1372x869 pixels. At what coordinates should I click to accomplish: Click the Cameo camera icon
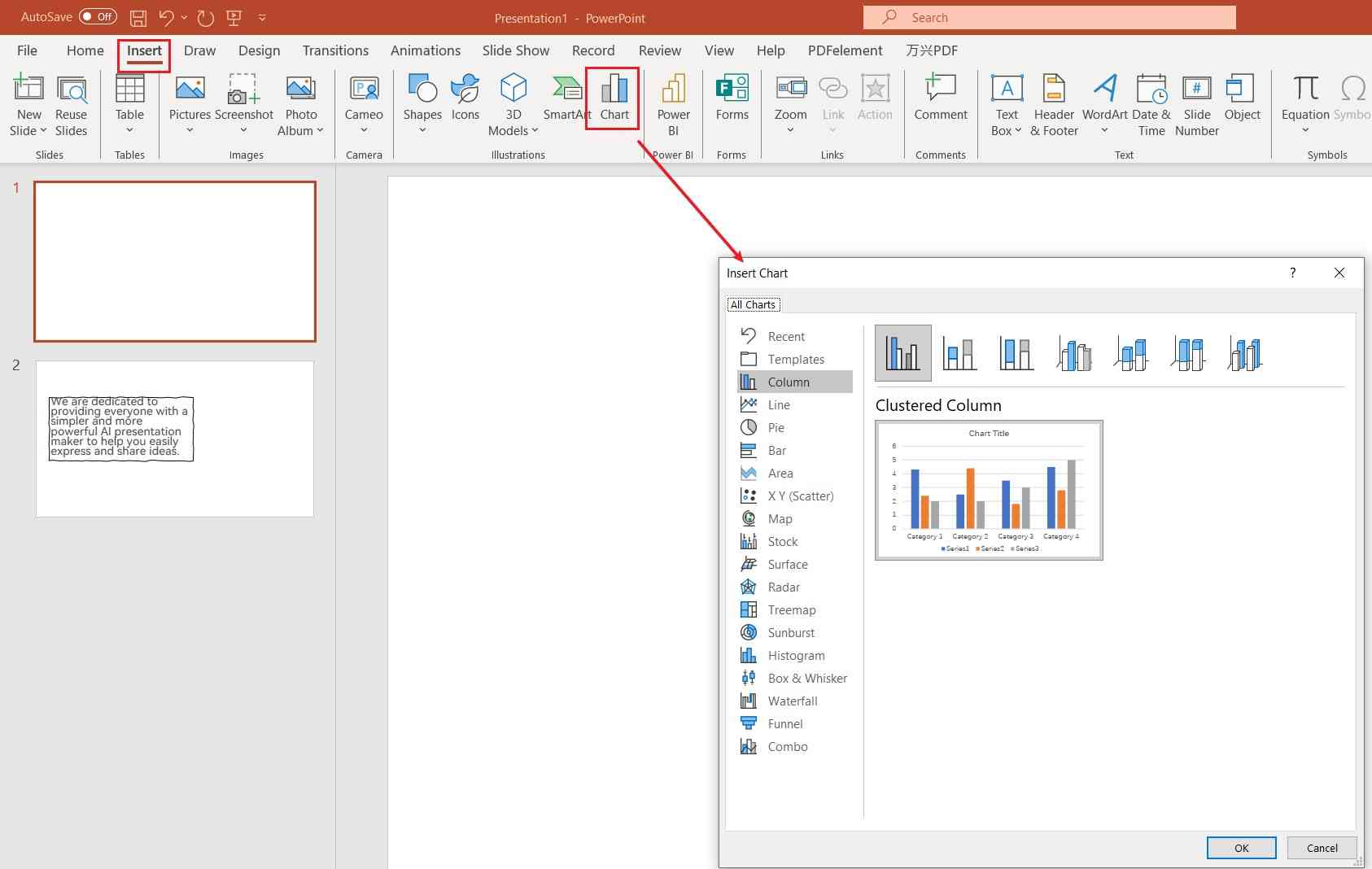click(x=364, y=89)
